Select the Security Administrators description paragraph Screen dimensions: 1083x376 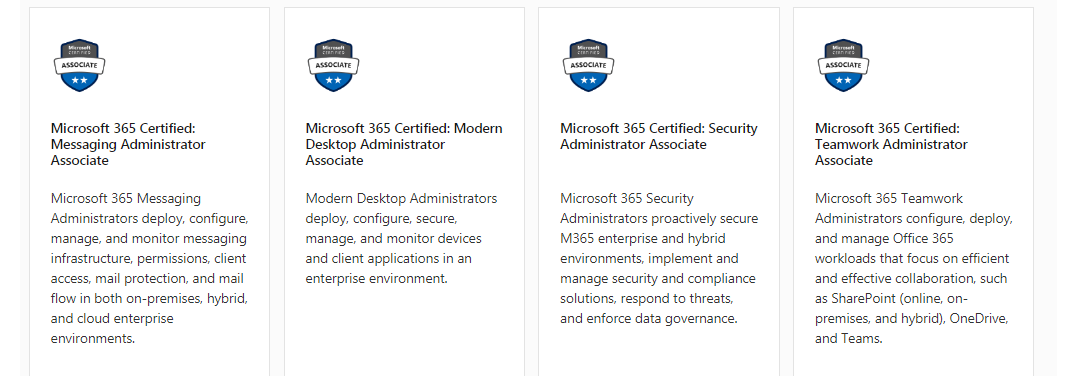659,258
